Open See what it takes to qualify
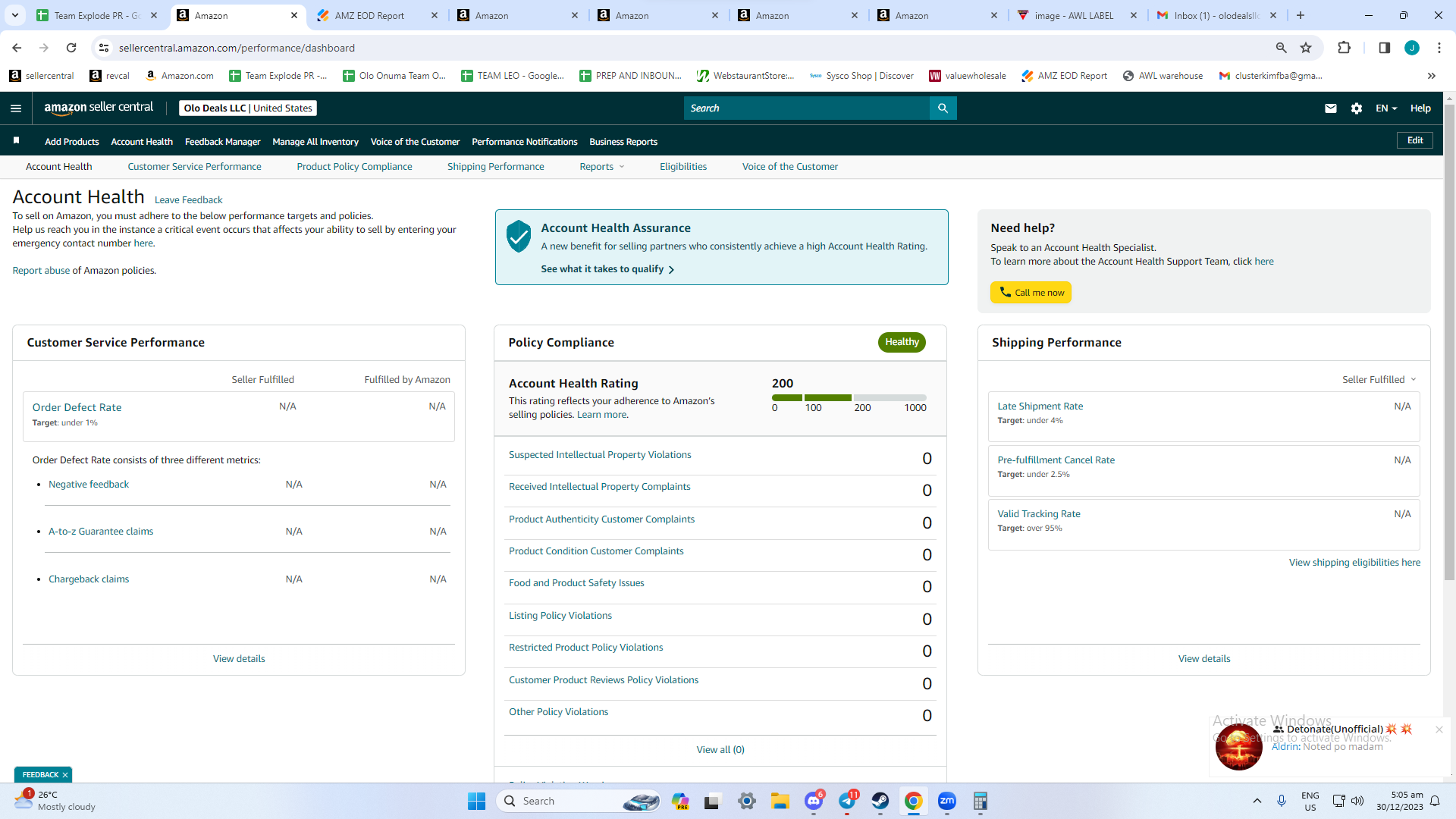This screenshot has height=819, width=1456. tap(607, 269)
